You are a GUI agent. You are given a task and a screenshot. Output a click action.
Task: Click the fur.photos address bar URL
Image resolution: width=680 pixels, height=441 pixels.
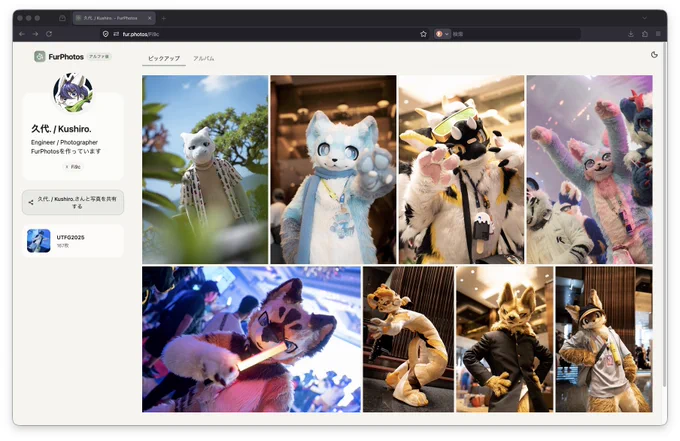pos(141,34)
